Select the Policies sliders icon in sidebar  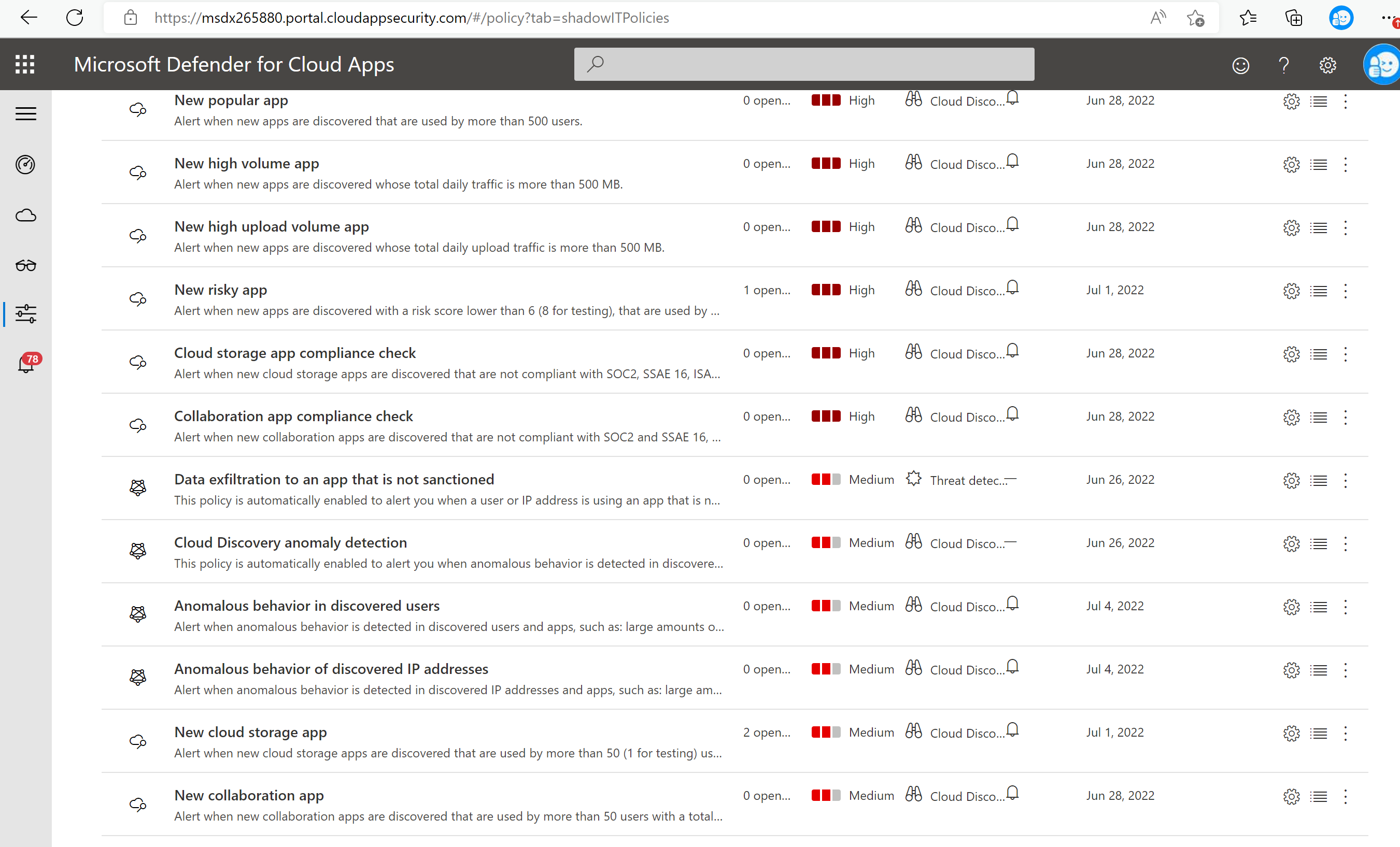25,314
